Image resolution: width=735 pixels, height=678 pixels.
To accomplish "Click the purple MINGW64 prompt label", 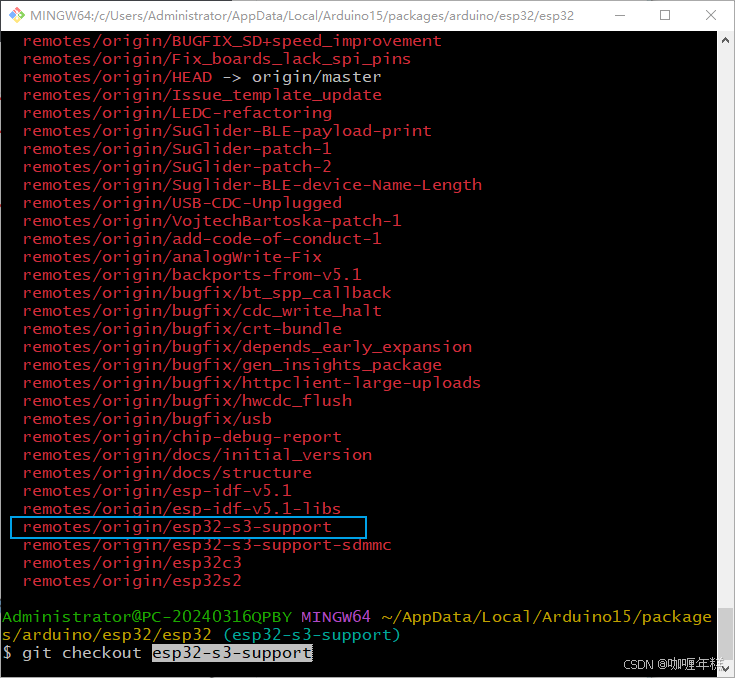I will coord(336,617).
